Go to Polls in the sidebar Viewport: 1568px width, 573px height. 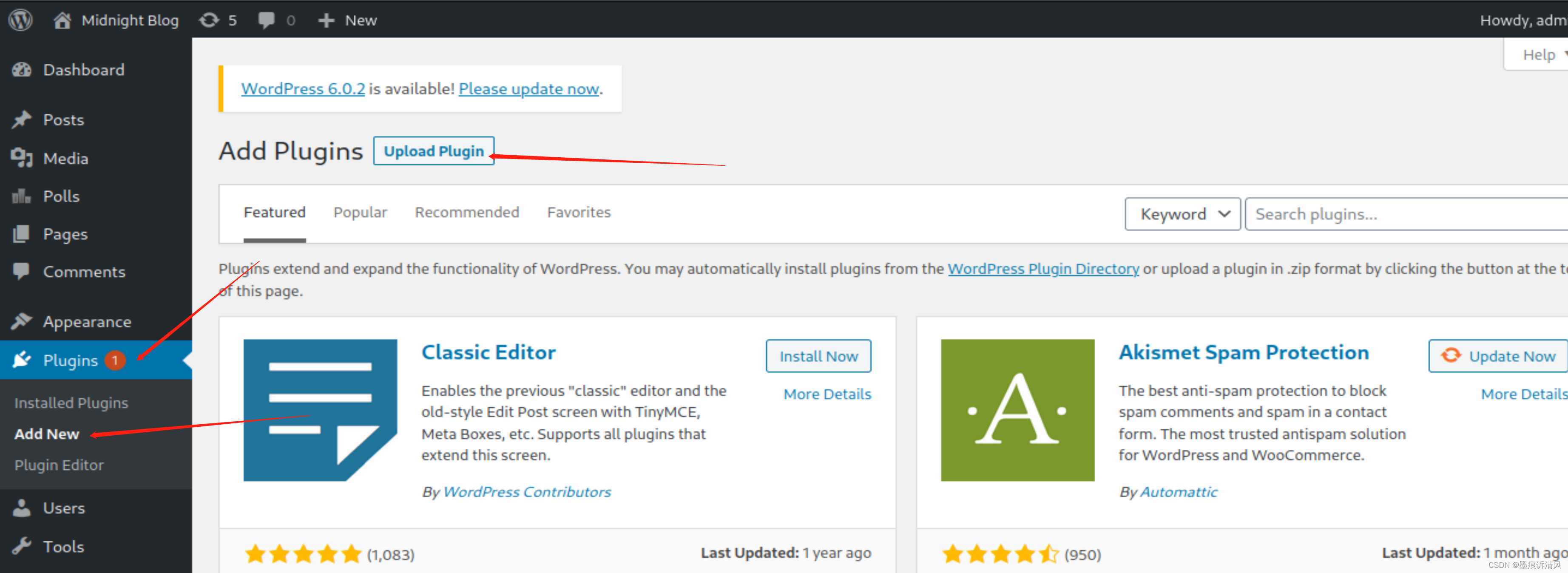pyautogui.click(x=61, y=196)
